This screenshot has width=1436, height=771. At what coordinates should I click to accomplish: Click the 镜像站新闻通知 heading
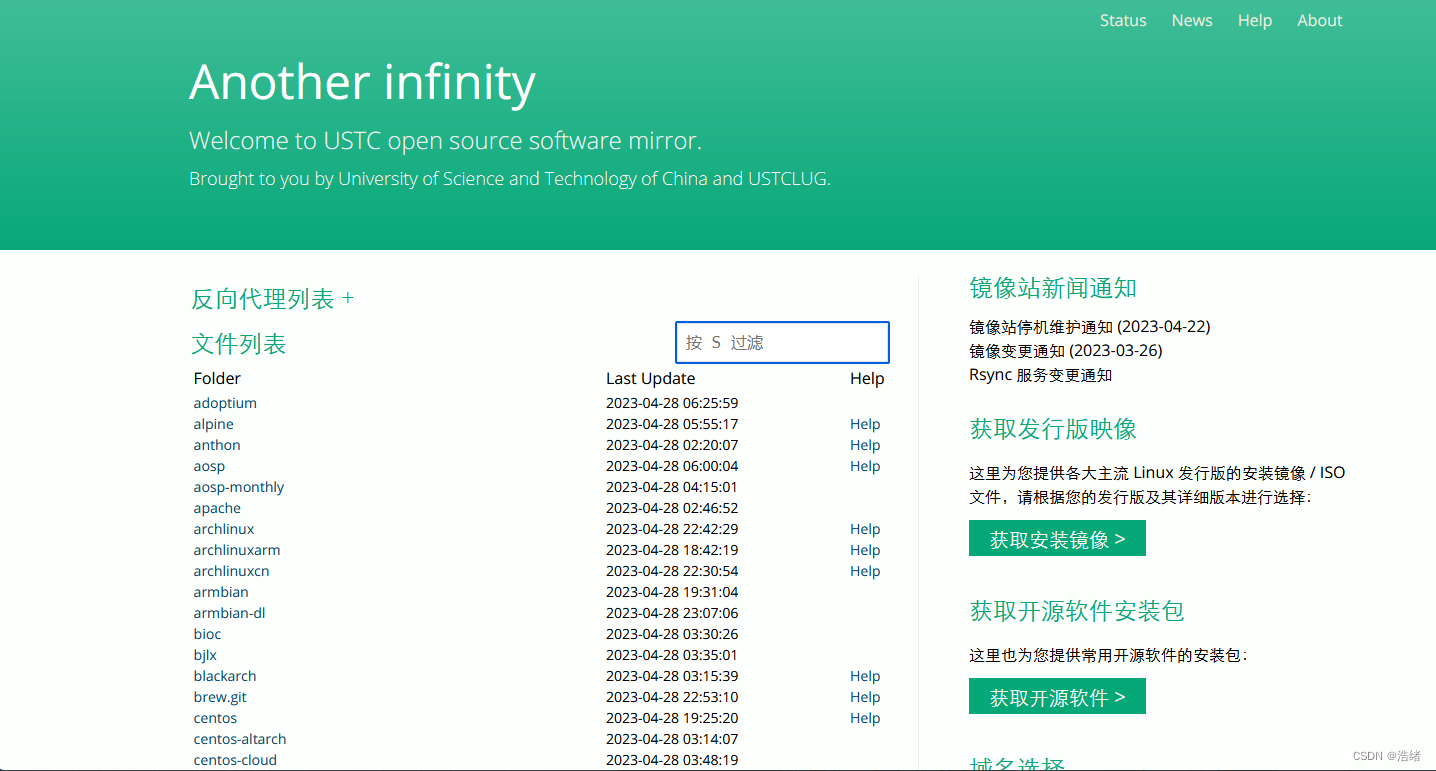coord(1053,288)
